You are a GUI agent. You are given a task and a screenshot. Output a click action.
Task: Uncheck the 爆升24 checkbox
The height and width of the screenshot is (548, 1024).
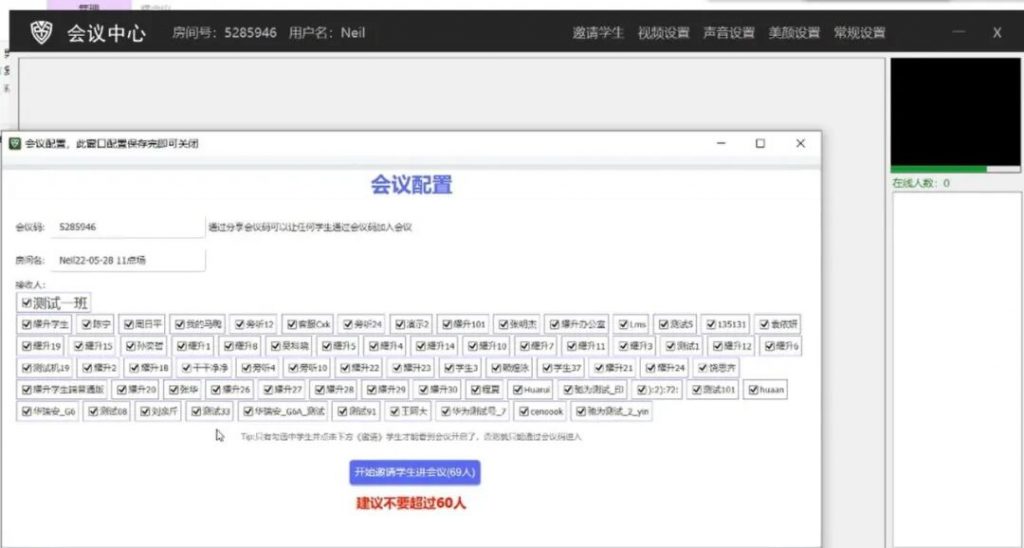[x=650, y=368]
